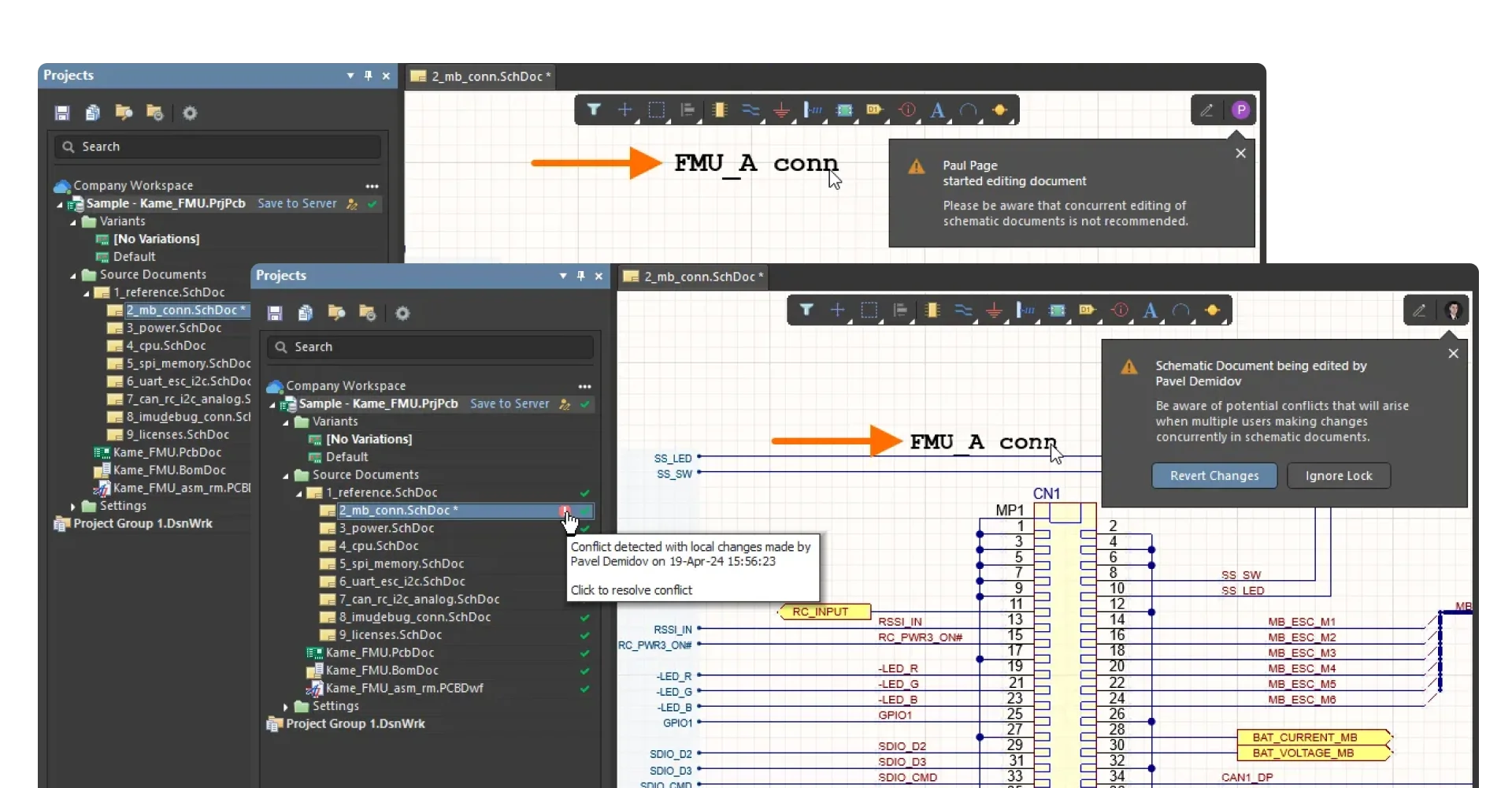The width and height of the screenshot is (1512, 788).
Task: Select the filter tool in back window toolbar
Action: pos(594,110)
